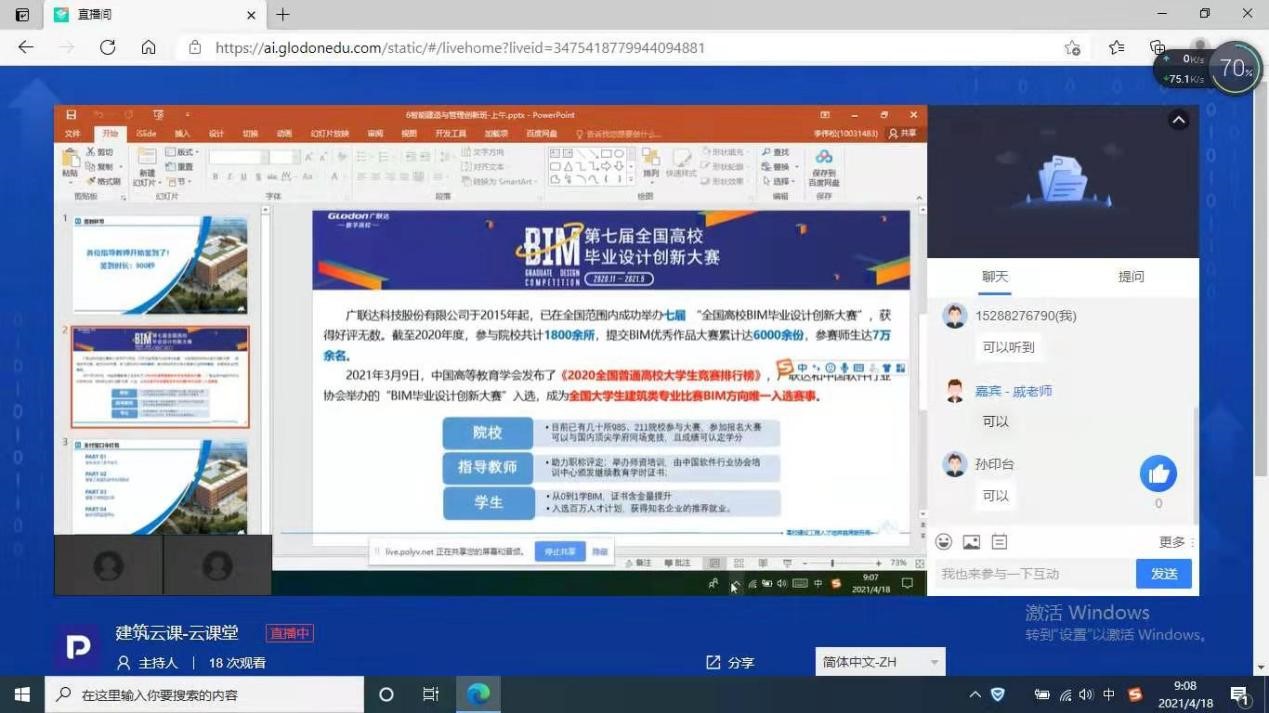
Task: Click the 建筑云课 channel logo
Action: coord(78,648)
